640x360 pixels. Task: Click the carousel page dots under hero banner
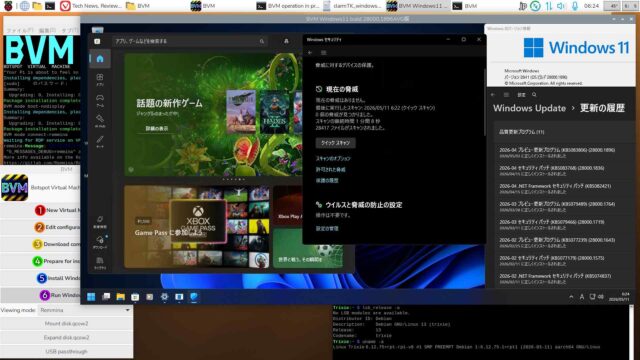click(x=234, y=179)
